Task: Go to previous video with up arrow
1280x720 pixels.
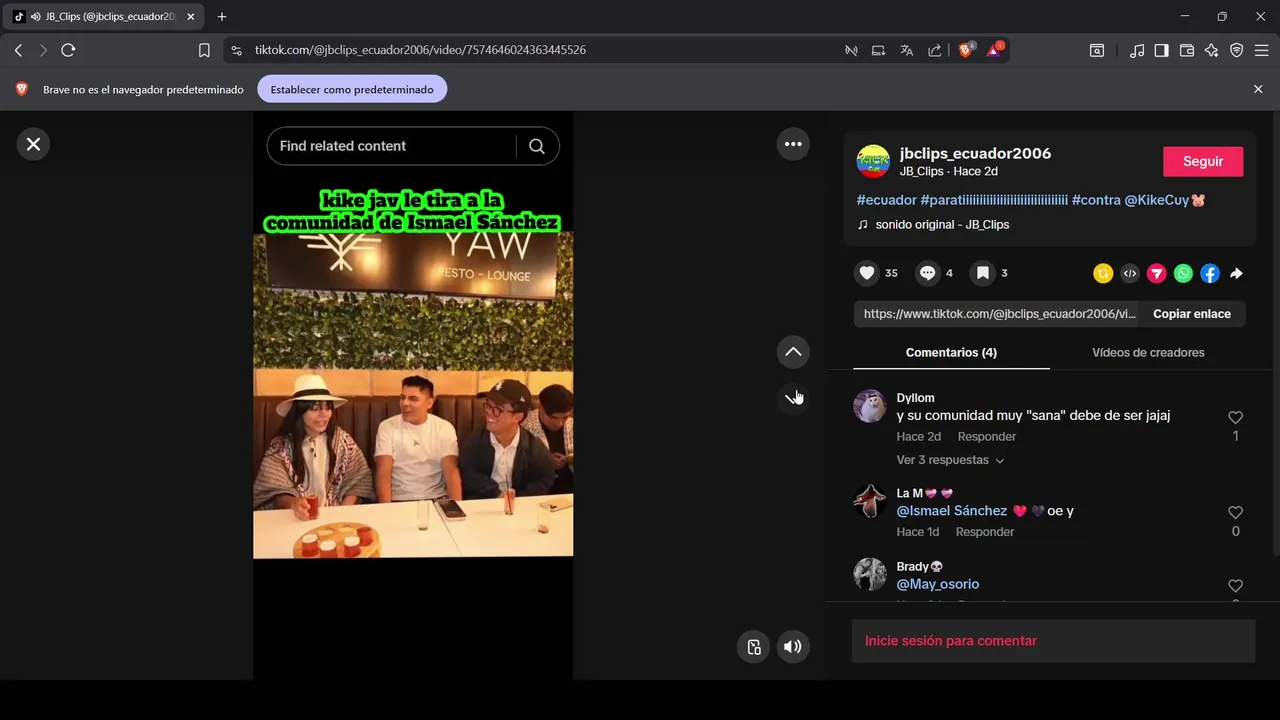Action: [x=793, y=351]
